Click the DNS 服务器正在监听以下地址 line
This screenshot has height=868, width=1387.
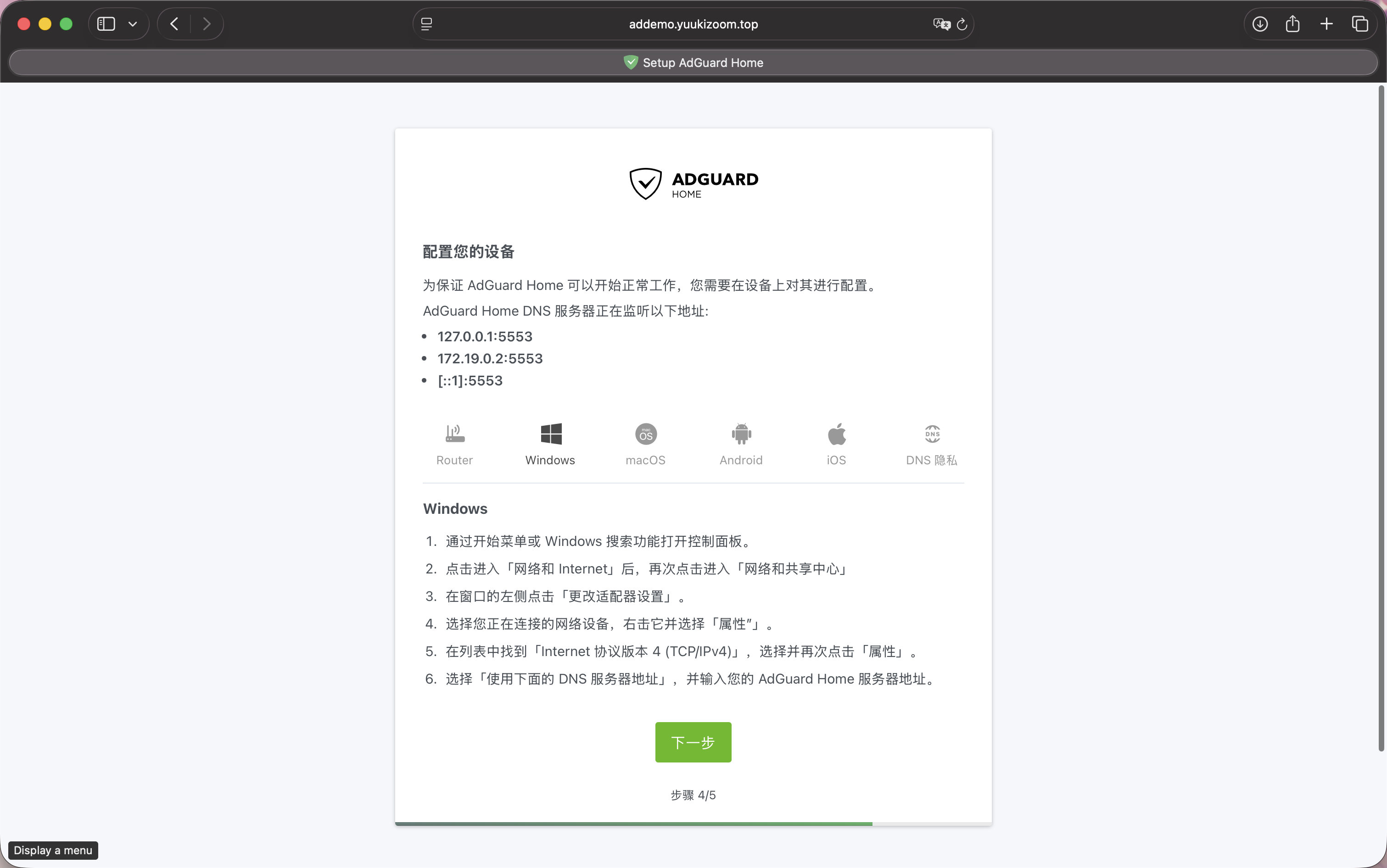(x=566, y=311)
